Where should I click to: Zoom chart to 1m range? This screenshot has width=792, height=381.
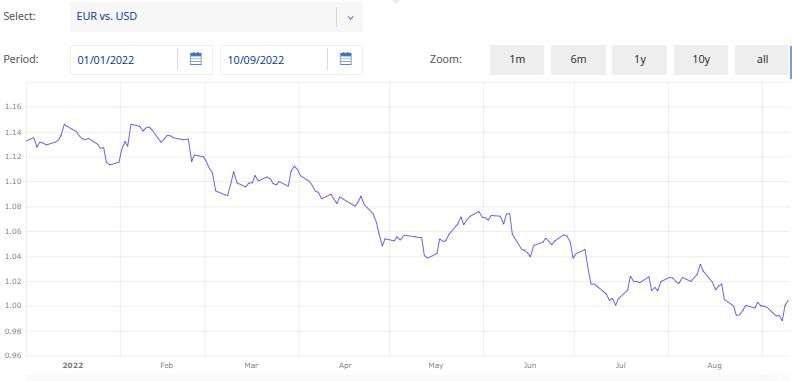(517, 60)
